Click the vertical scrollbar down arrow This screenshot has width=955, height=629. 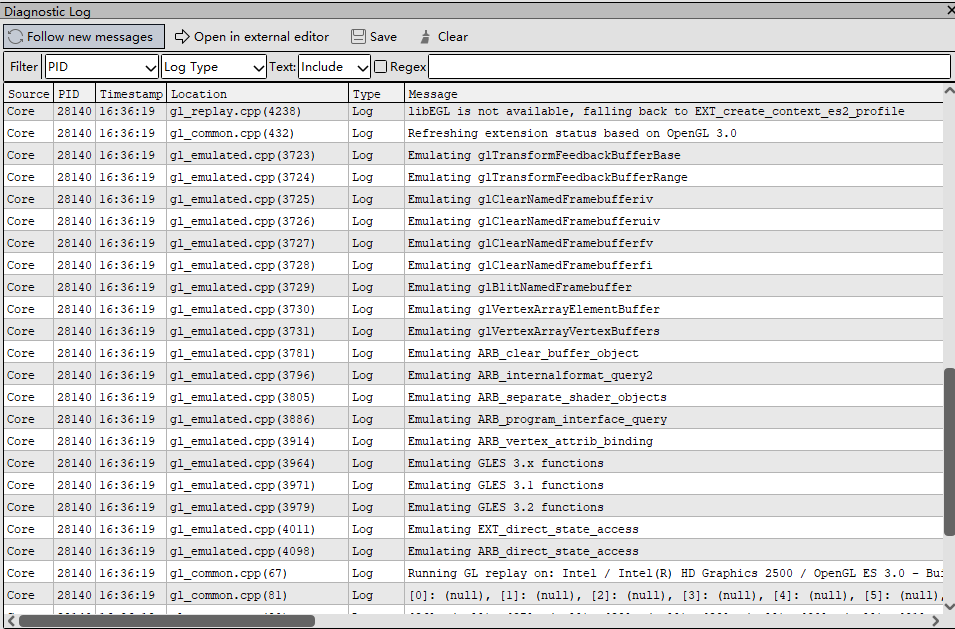click(x=949, y=606)
